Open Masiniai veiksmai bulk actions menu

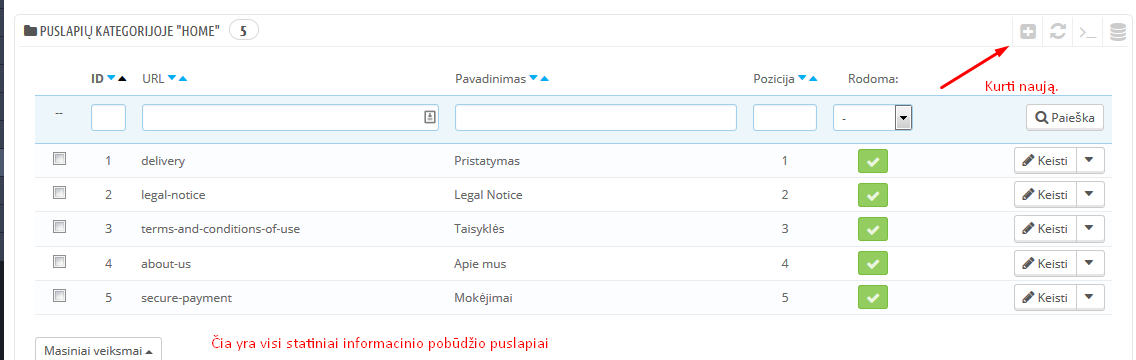[x=99, y=351]
